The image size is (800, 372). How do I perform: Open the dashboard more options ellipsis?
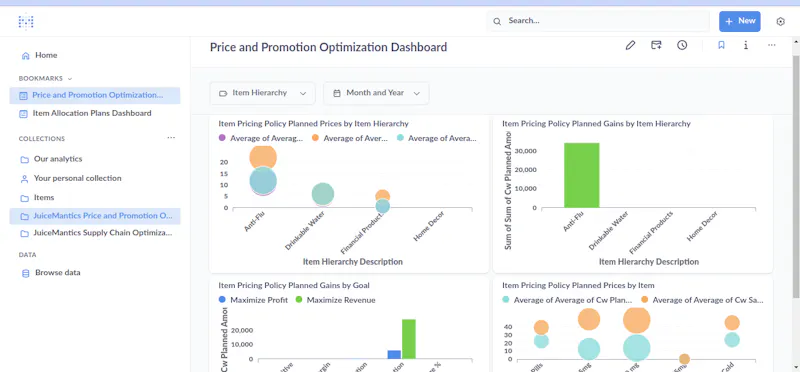[x=771, y=45]
